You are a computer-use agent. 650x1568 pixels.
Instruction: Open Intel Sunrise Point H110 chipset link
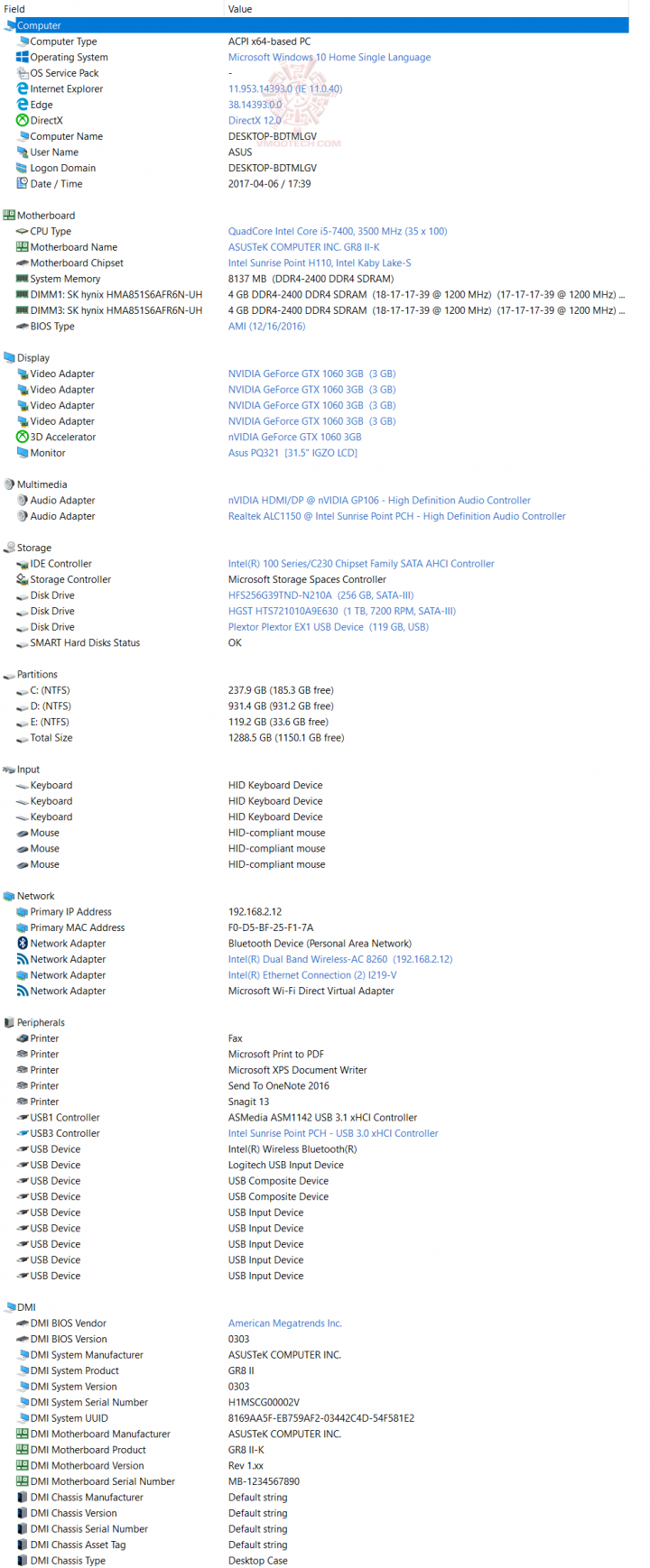pyautogui.click(x=320, y=263)
